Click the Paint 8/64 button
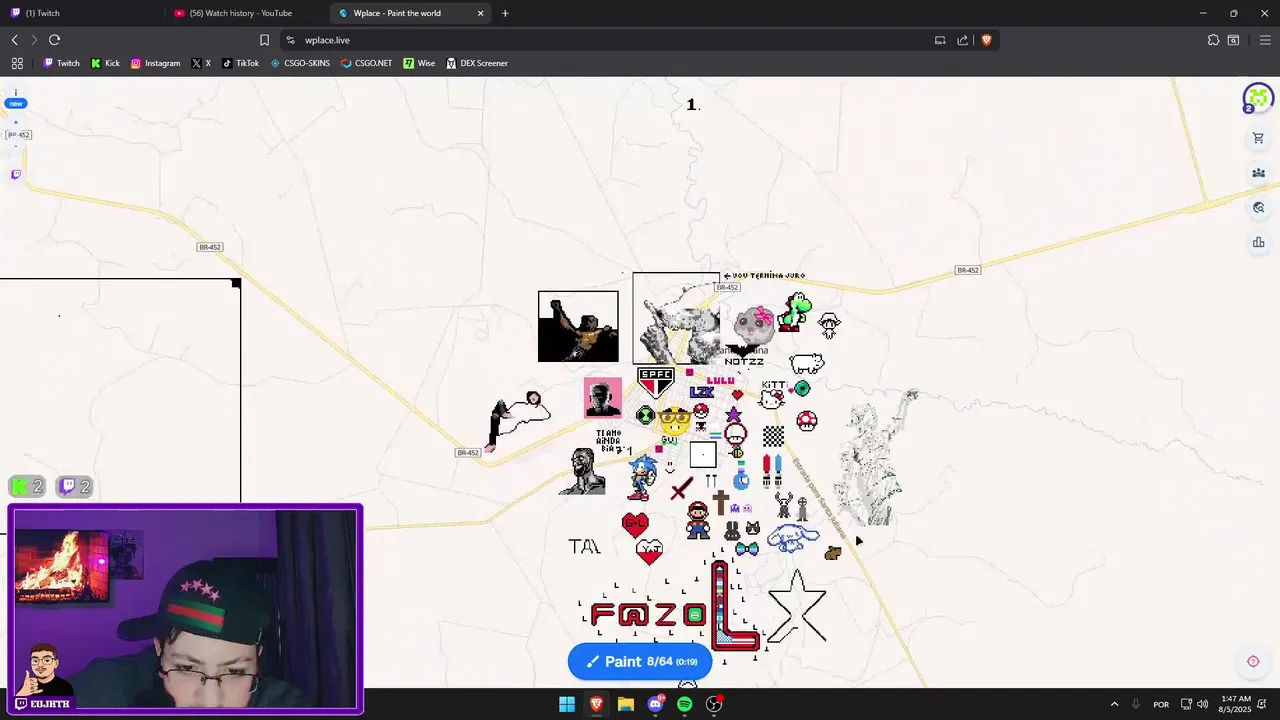 tap(640, 661)
